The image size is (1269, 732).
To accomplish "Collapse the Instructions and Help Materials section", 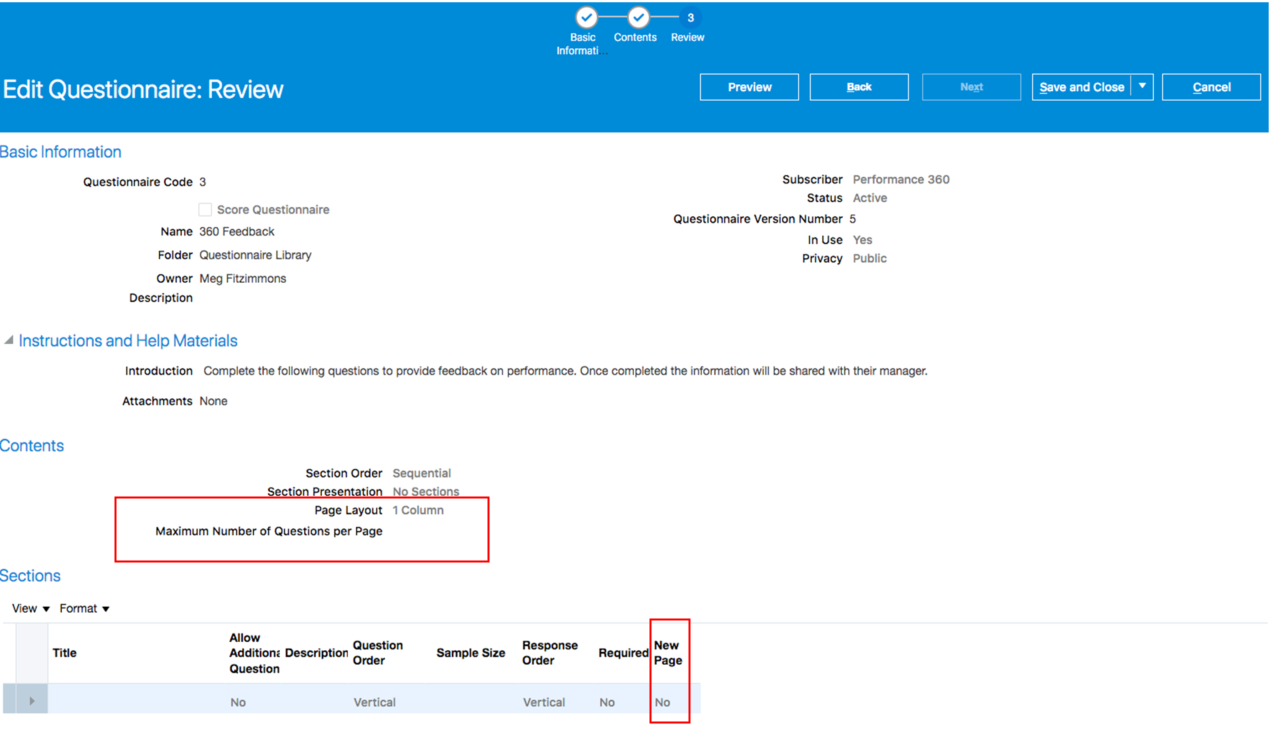I will tap(9, 340).
